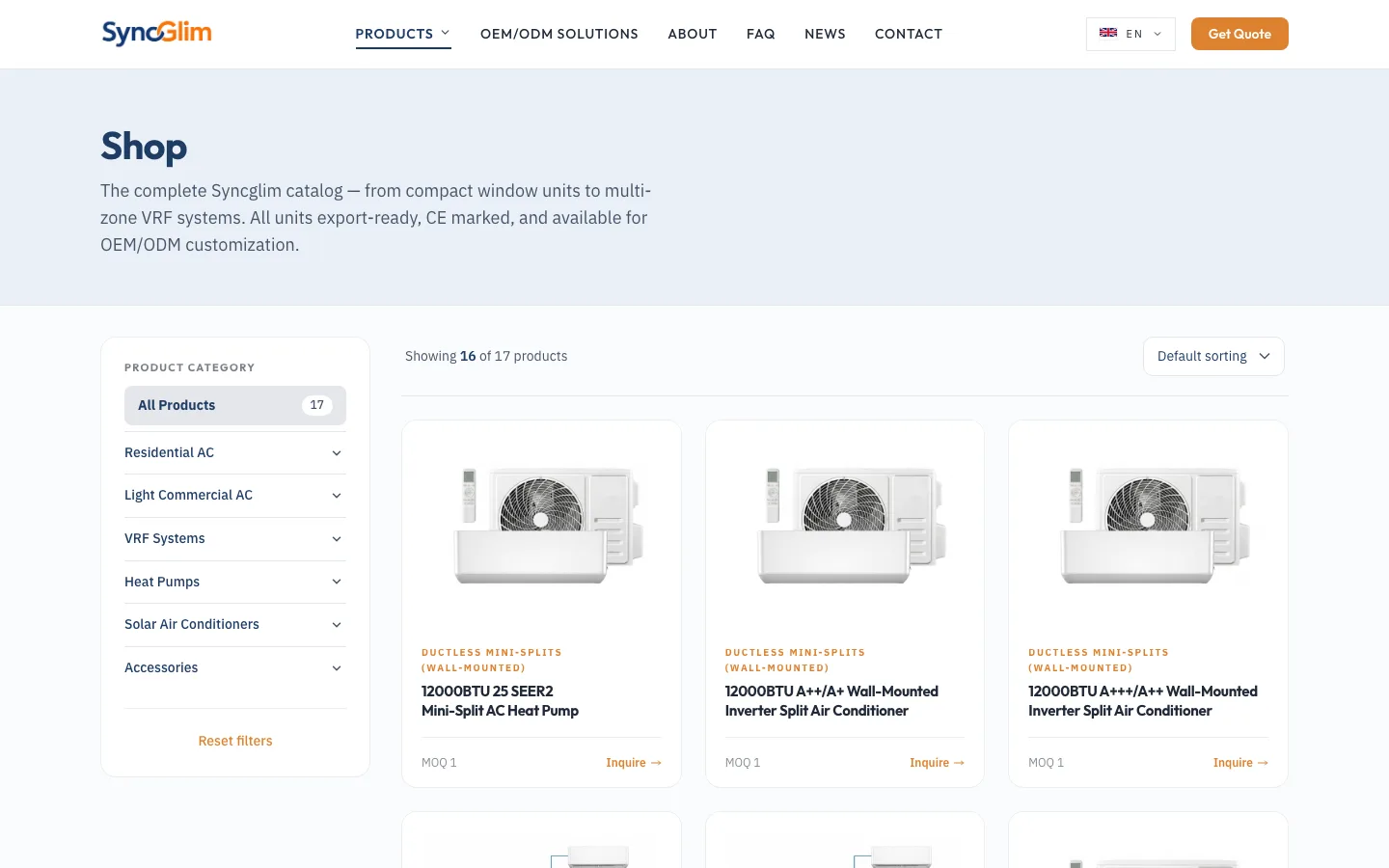Open the A+++/A++ Wall-Mounted Inverter product image
The image size is (1389, 868).
pyautogui.click(x=1148, y=526)
